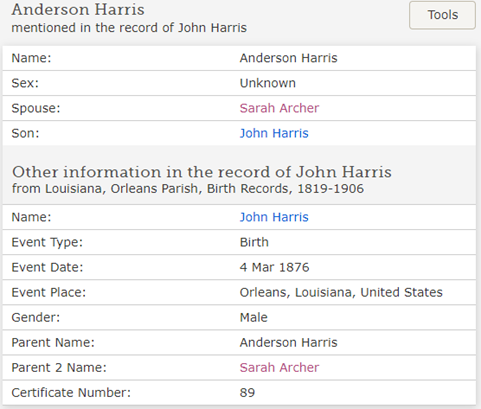Image resolution: width=481 pixels, height=409 pixels.
Task: Click the 'mentioned in the record' subtitle
Action: [129, 28]
